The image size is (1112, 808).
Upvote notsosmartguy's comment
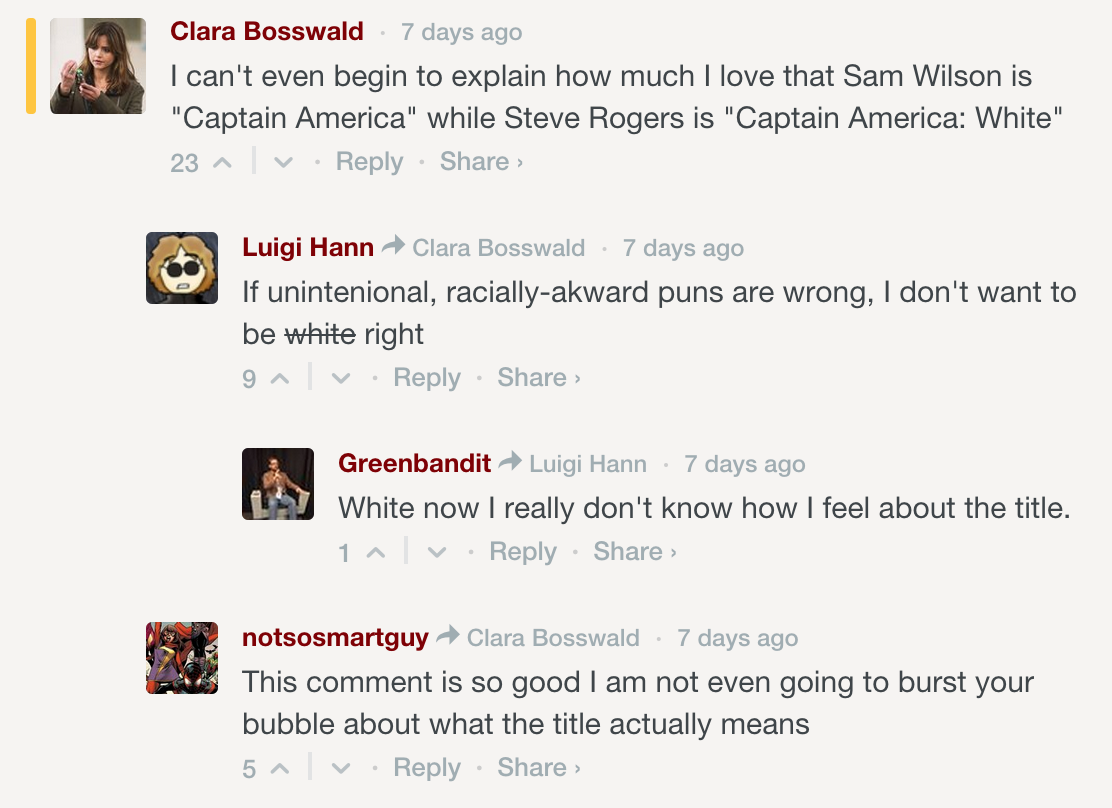(280, 768)
